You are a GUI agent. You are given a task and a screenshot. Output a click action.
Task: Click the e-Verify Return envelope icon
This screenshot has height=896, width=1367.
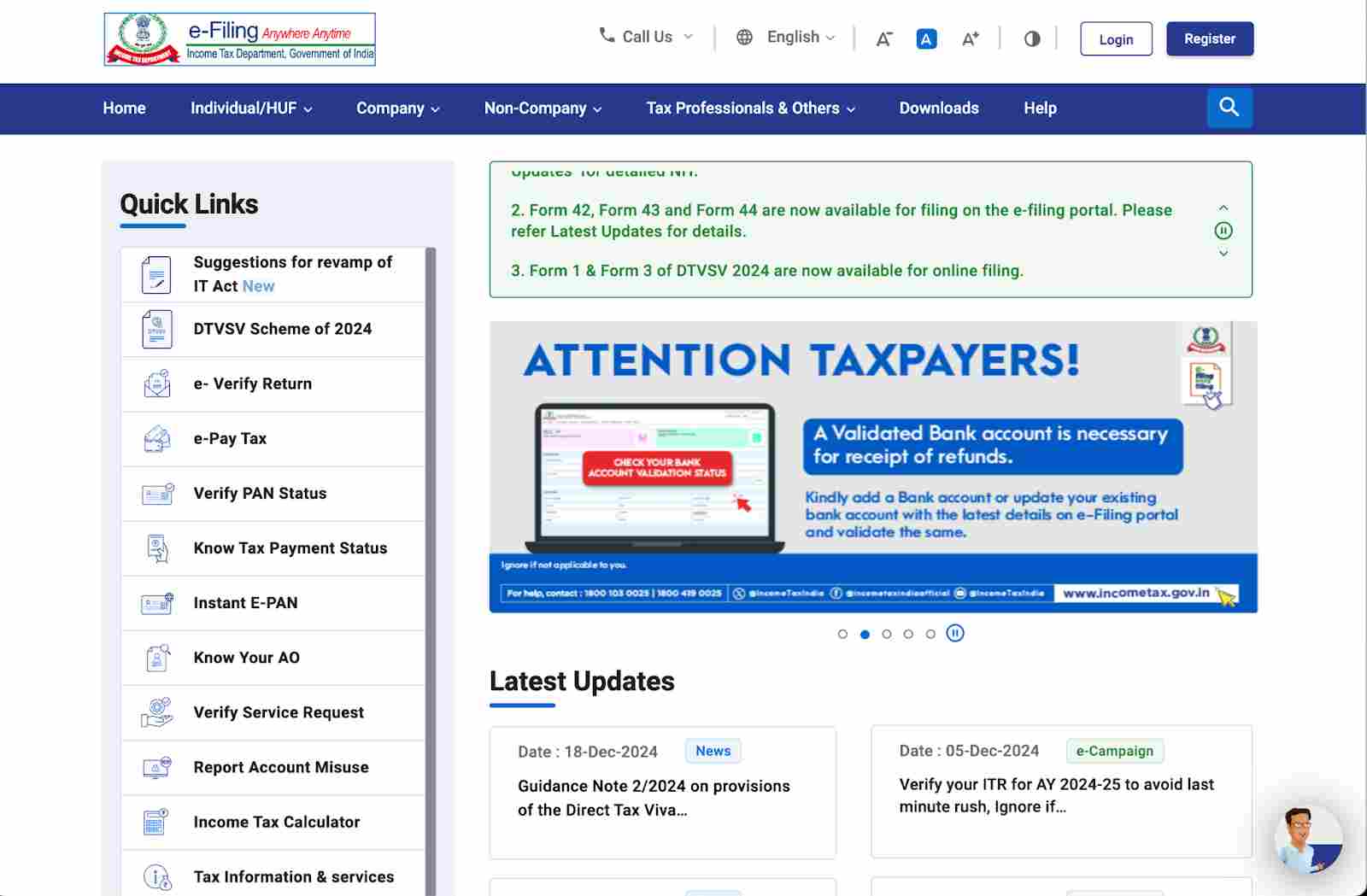click(x=157, y=384)
